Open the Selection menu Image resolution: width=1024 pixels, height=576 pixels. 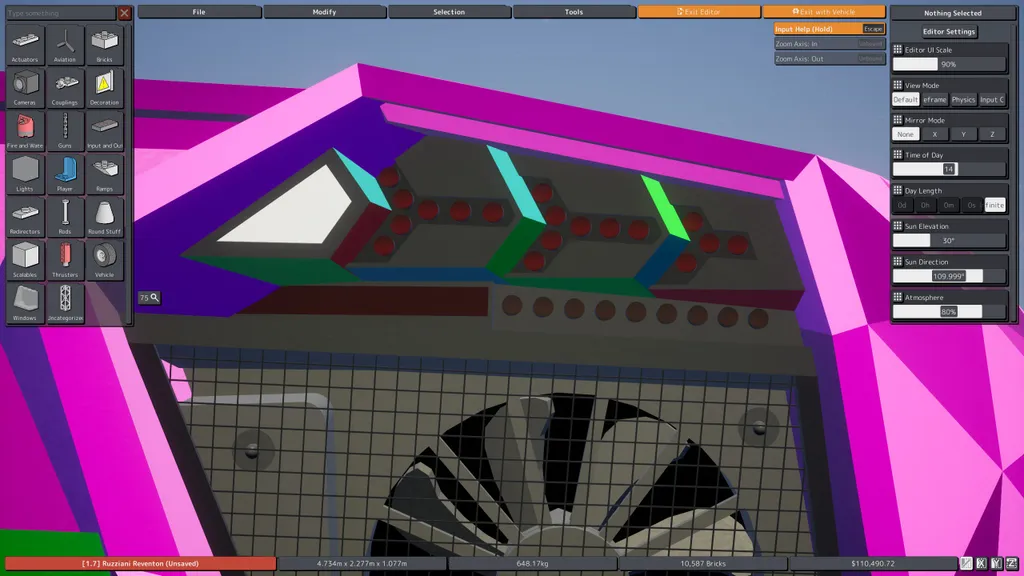(449, 12)
